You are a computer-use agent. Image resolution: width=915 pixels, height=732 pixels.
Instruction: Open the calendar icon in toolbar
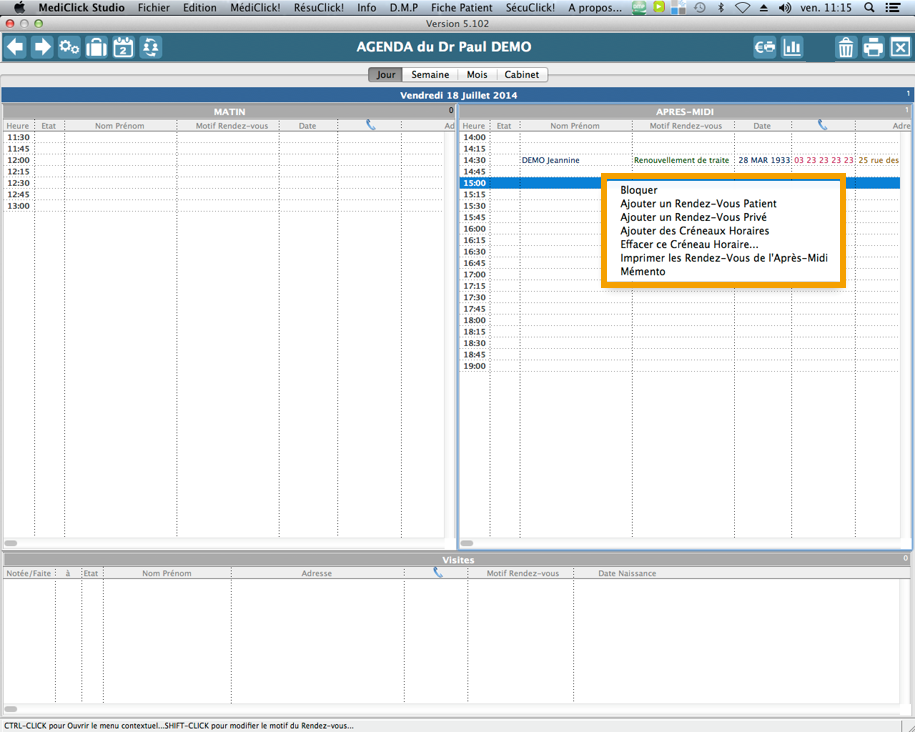pos(123,47)
